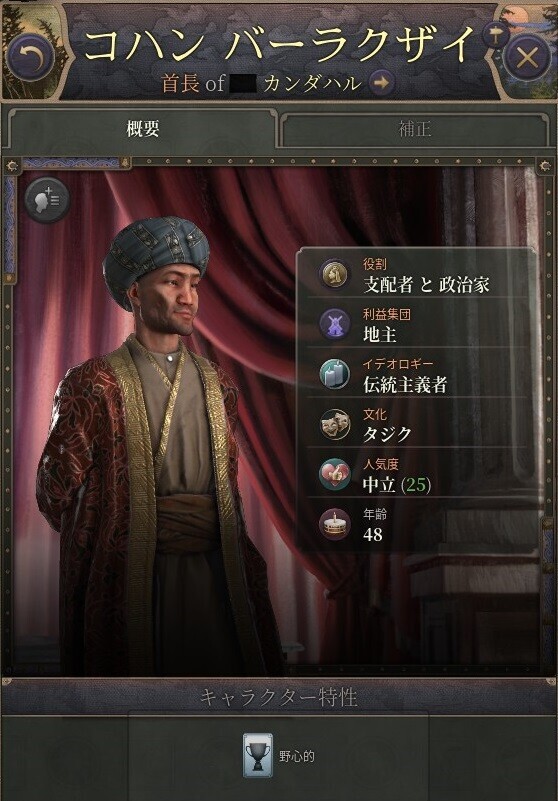
Task: Open character interactions menu icon
Action: 47,200
